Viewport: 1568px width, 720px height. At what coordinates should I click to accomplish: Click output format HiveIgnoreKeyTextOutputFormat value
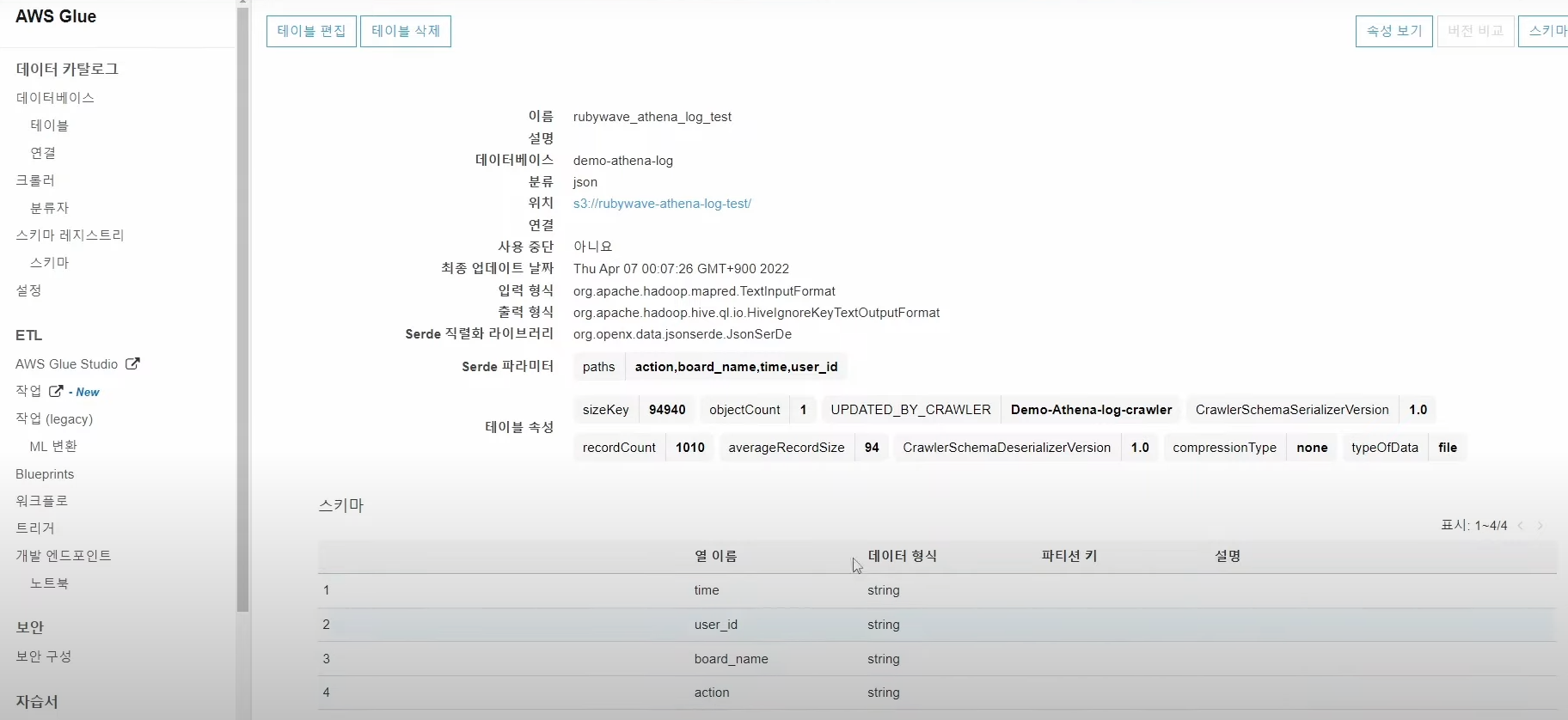756,313
